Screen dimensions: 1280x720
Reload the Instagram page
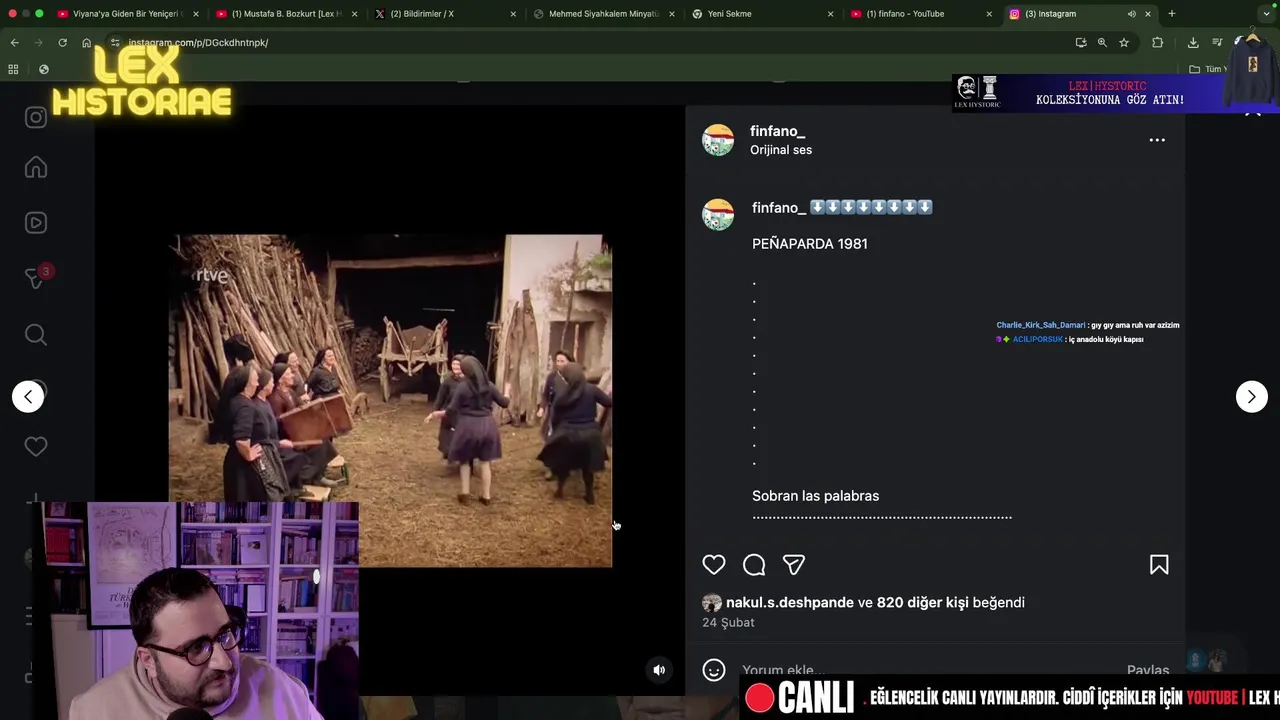62,43
